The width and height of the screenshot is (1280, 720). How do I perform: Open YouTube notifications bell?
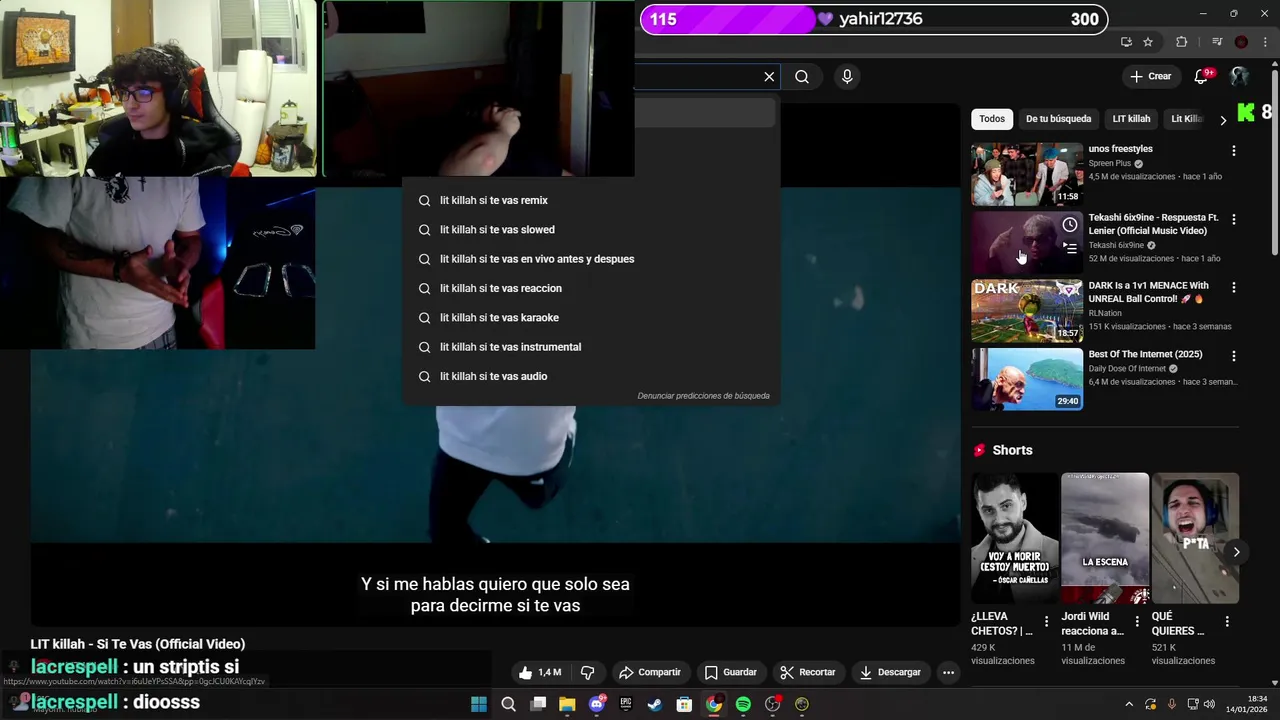pyautogui.click(x=1201, y=76)
